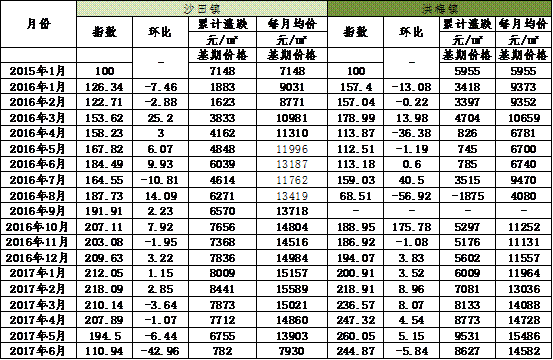
Task: Click the light green 沙田镇 header
Action: [x=202, y=8]
